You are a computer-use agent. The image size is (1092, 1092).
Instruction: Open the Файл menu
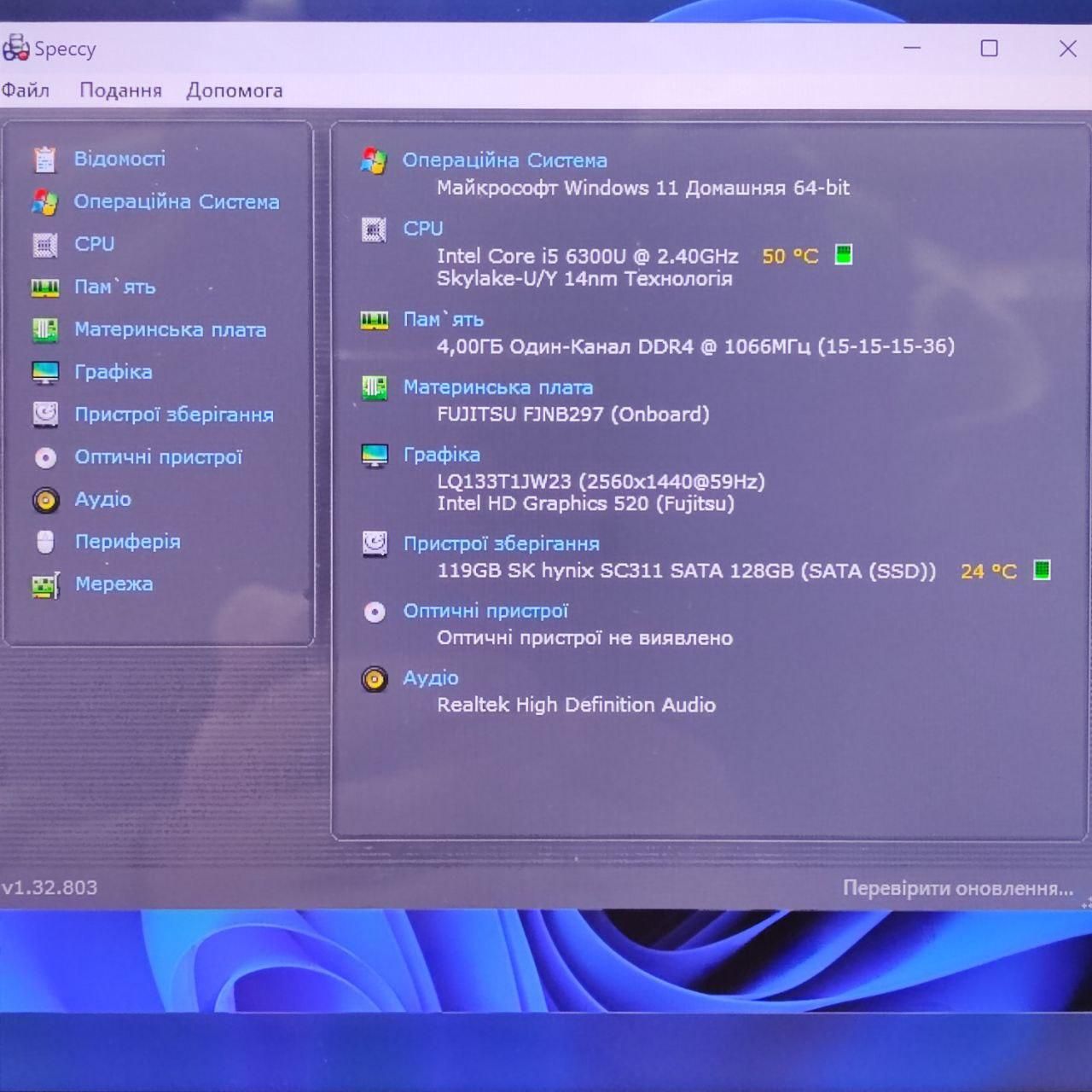pyautogui.click(x=25, y=90)
